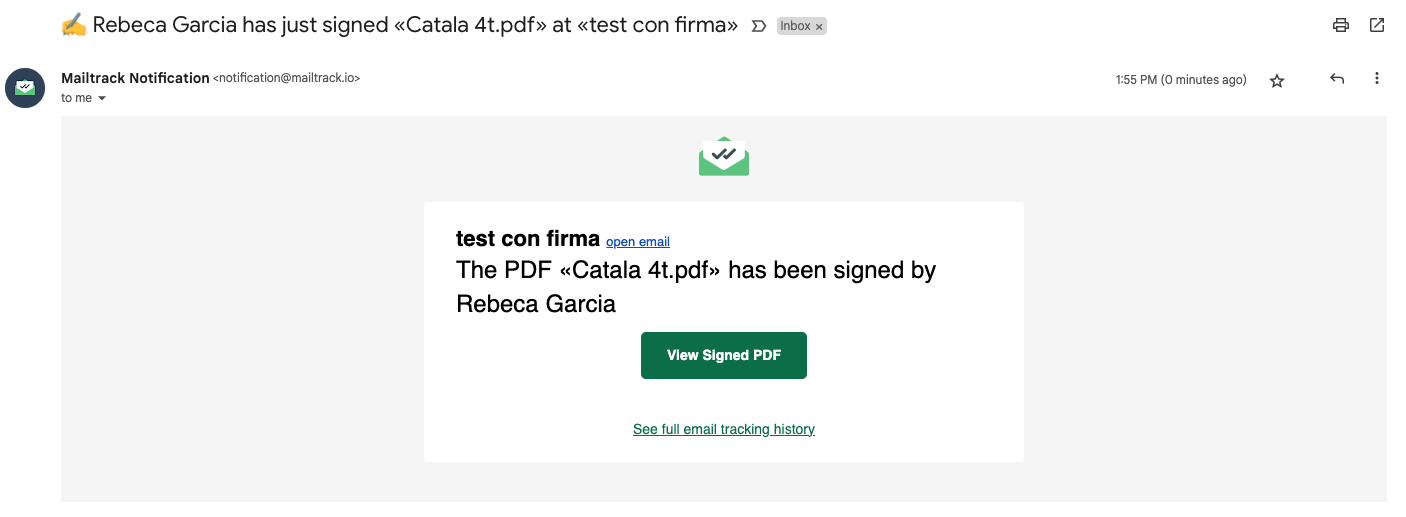Open the email in a new window
This screenshot has width=1406, height=517.
coord(1377,26)
